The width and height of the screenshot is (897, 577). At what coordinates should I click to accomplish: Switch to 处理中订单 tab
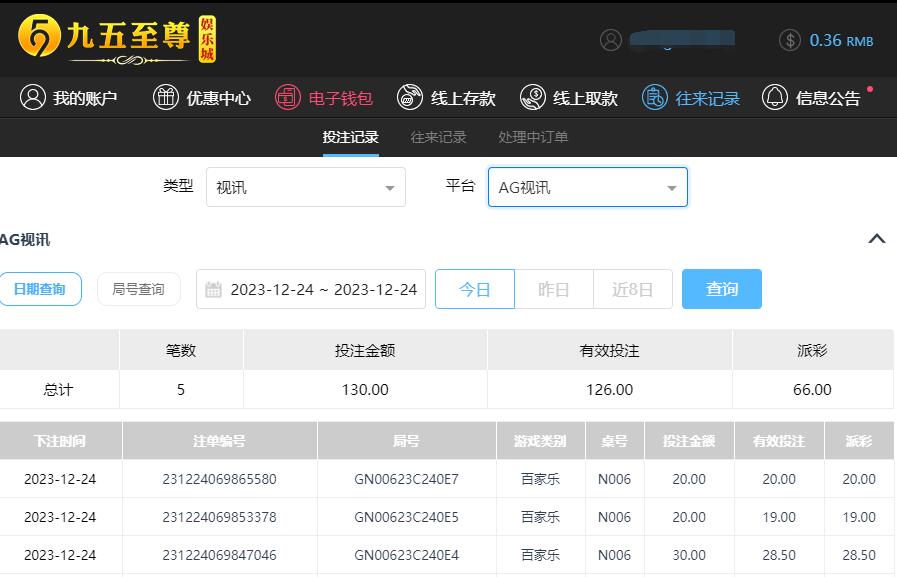point(533,137)
